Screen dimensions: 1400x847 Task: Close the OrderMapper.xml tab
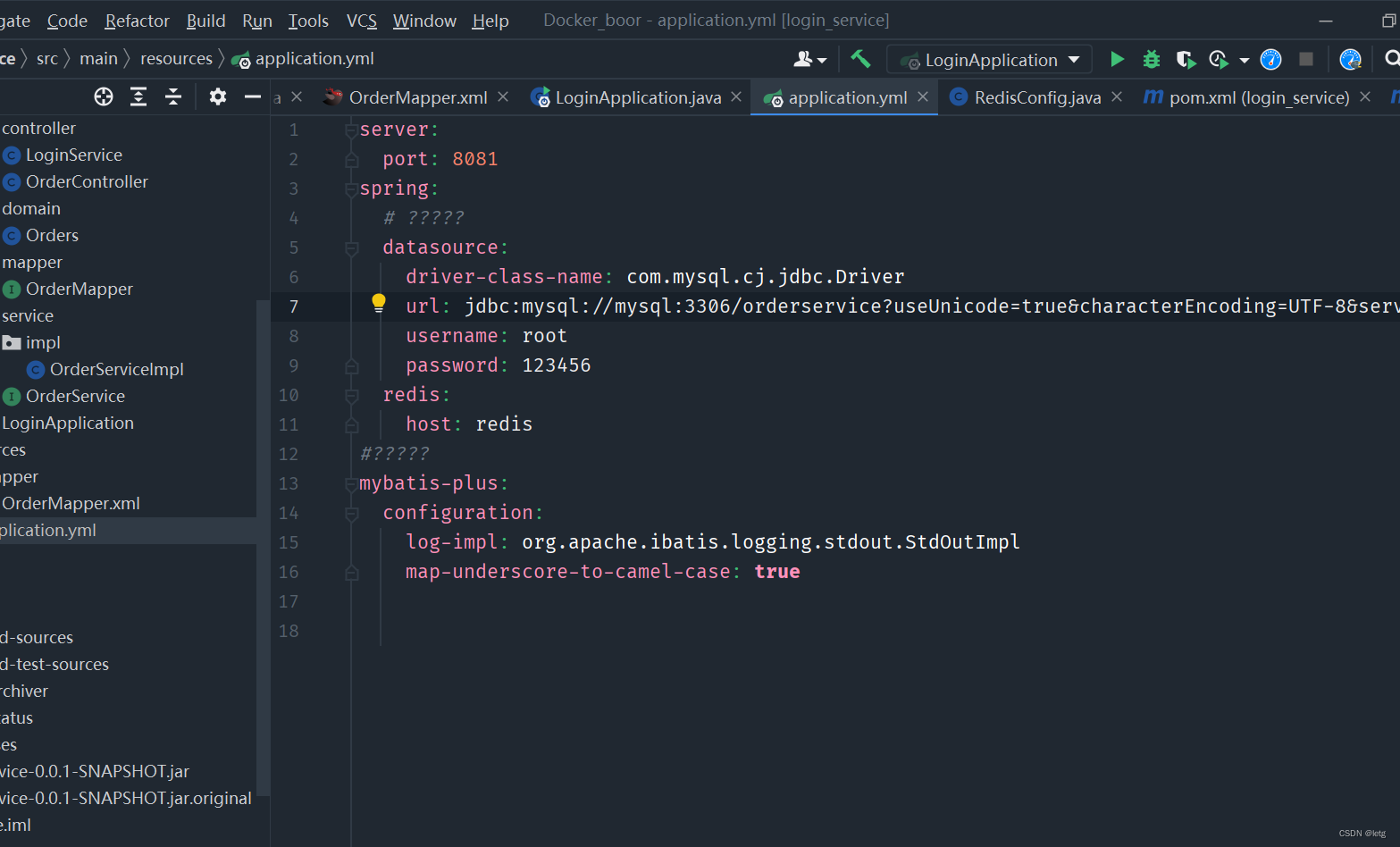point(503,96)
